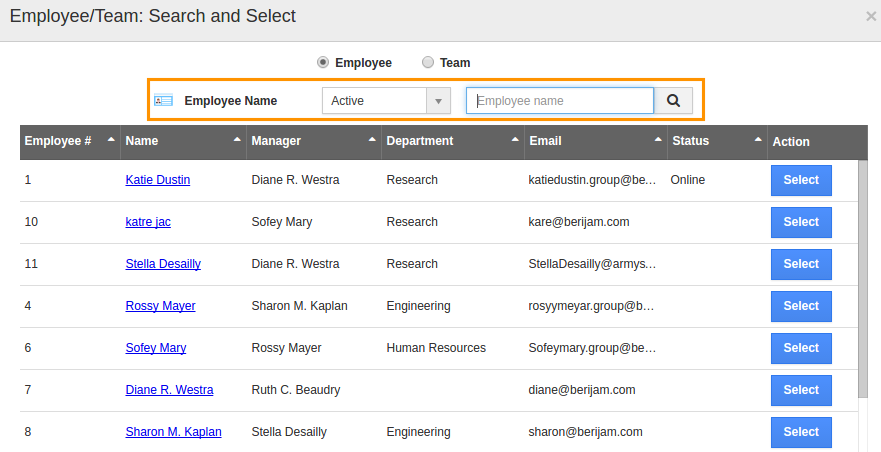Sort by Employee # column arrow
This screenshot has height=452, width=881.
[111, 139]
